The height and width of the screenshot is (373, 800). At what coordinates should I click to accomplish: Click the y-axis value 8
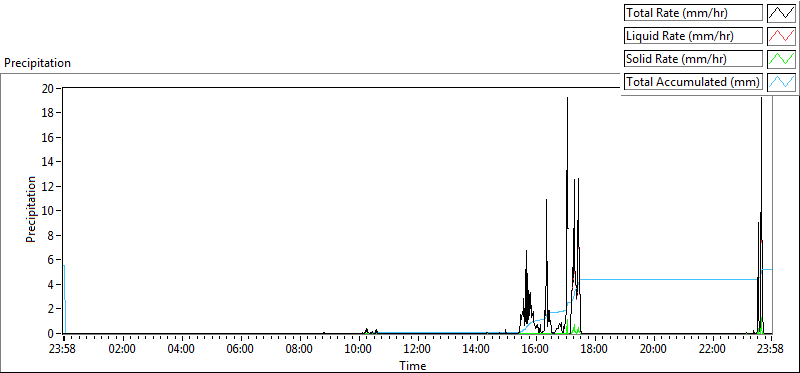pyautogui.click(x=51, y=235)
